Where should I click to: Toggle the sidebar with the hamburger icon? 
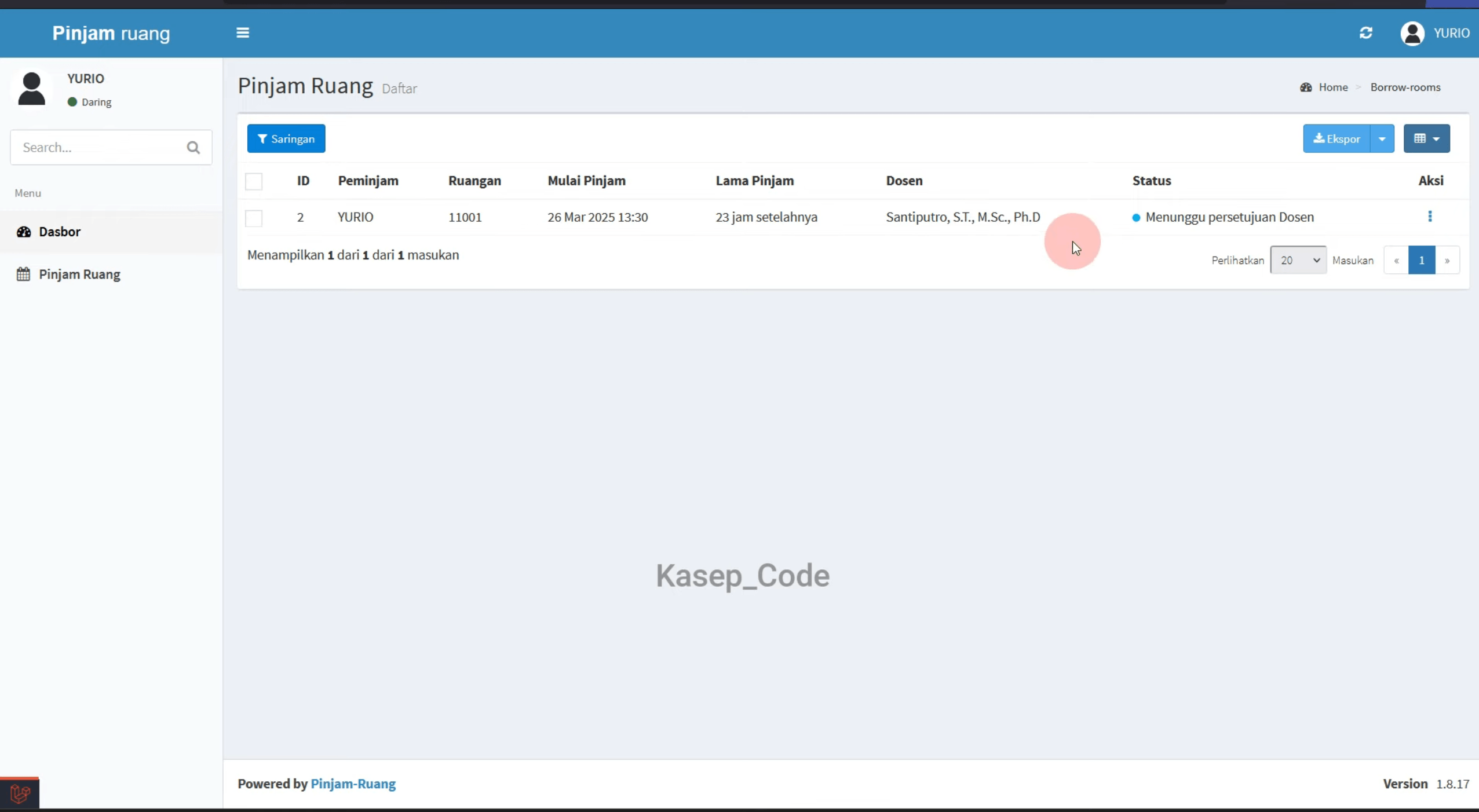tap(243, 33)
